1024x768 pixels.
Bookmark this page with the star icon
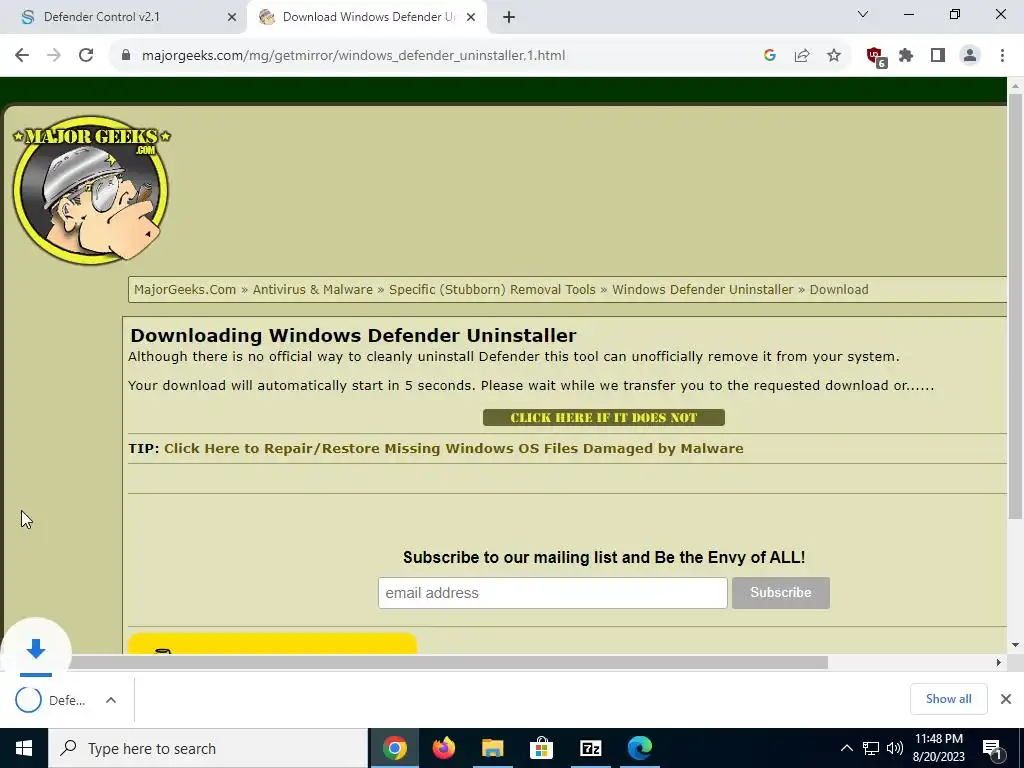tap(834, 56)
